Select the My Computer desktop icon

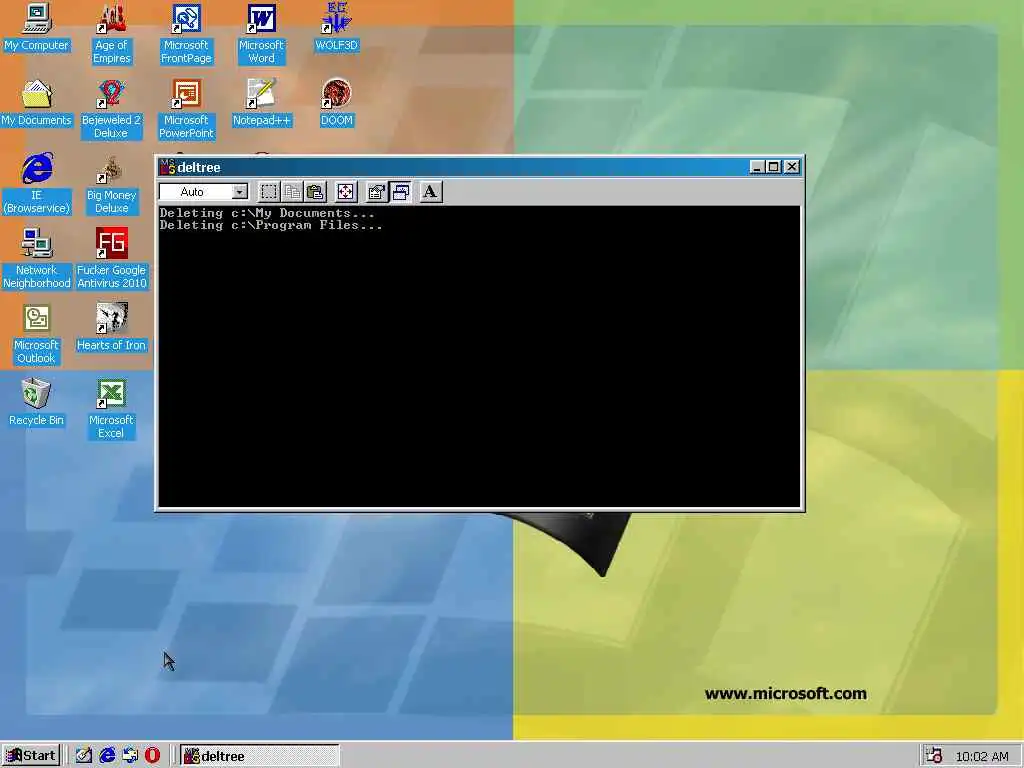click(x=36, y=27)
